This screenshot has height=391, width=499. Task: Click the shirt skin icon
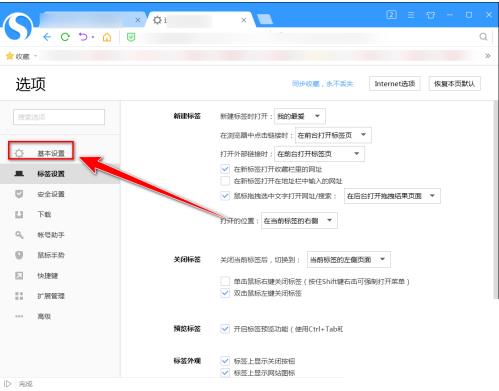click(430, 15)
